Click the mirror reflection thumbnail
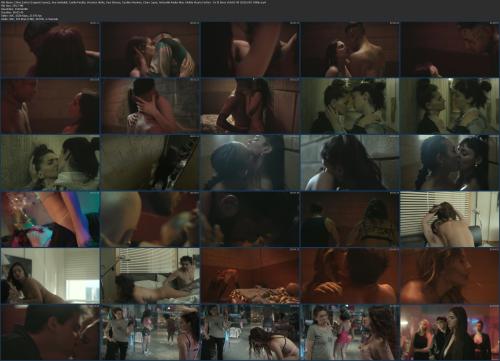This screenshot has height=361, width=500. point(450,106)
